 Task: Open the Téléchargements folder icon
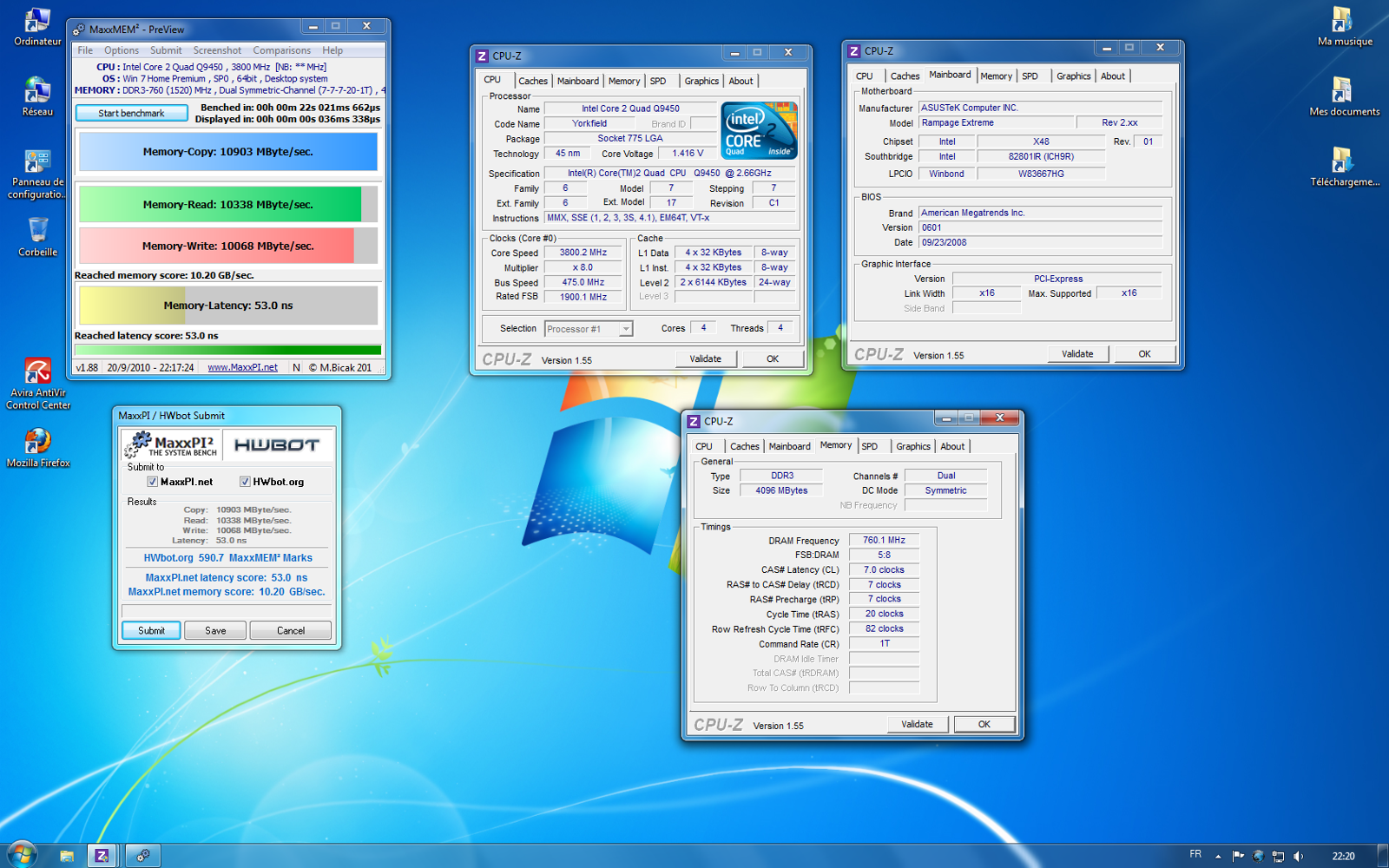click(x=1344, y=167)
